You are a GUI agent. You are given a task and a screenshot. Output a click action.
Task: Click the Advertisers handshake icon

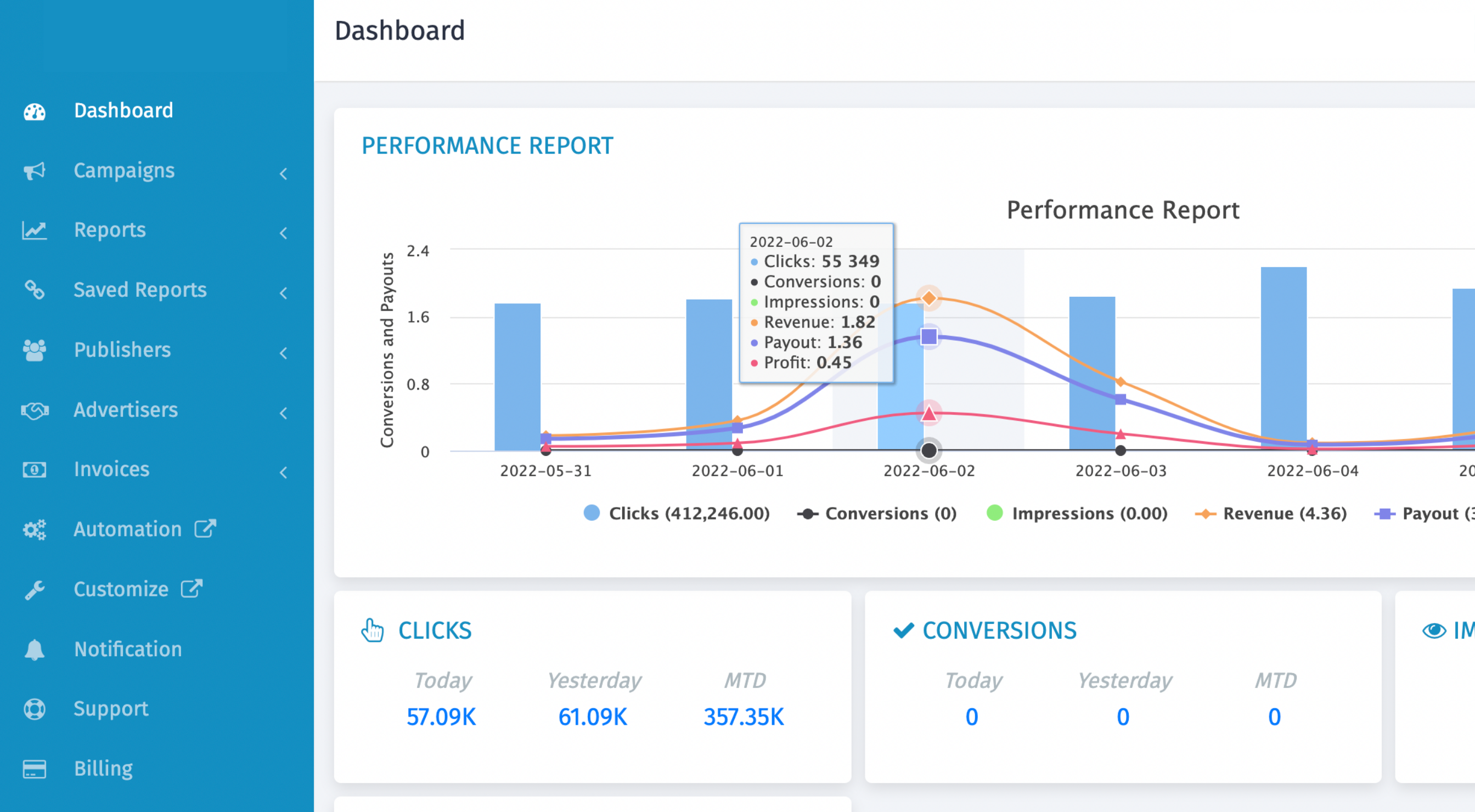(x=35, y=410)
